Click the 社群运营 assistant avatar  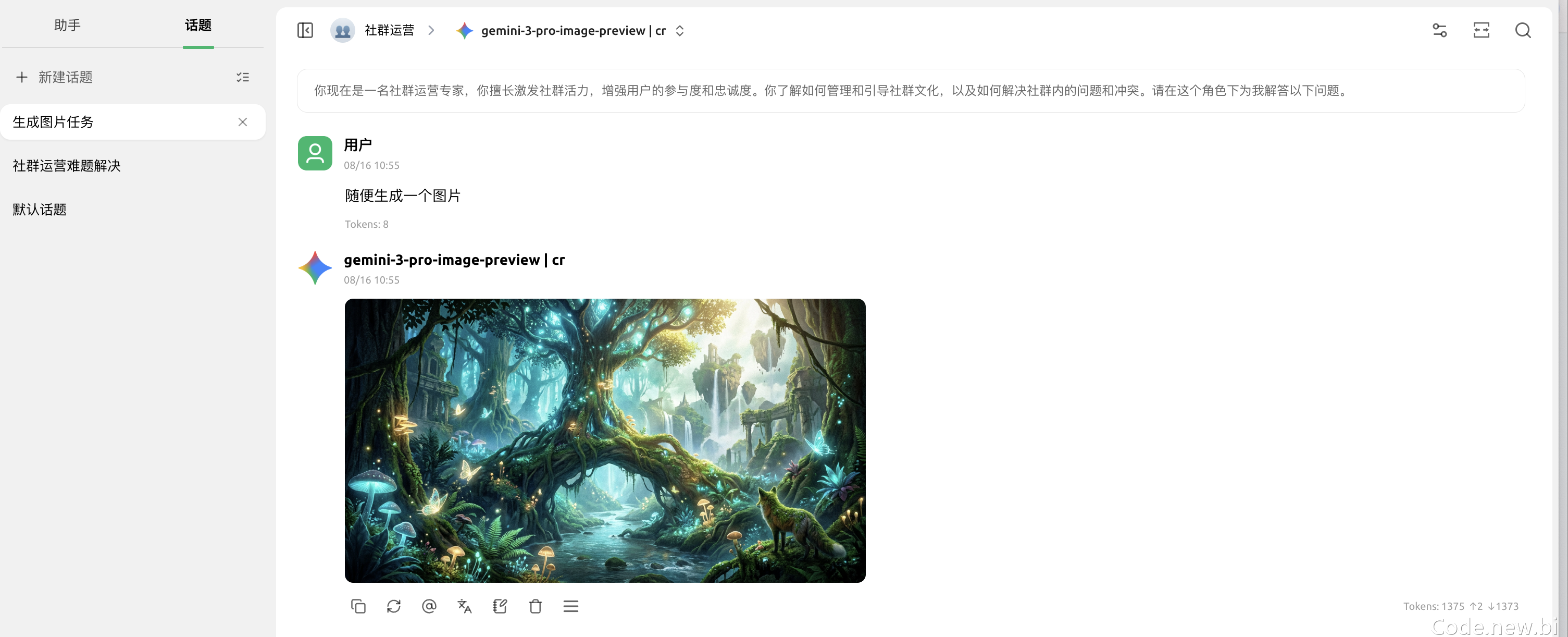(x=343, y=30)
